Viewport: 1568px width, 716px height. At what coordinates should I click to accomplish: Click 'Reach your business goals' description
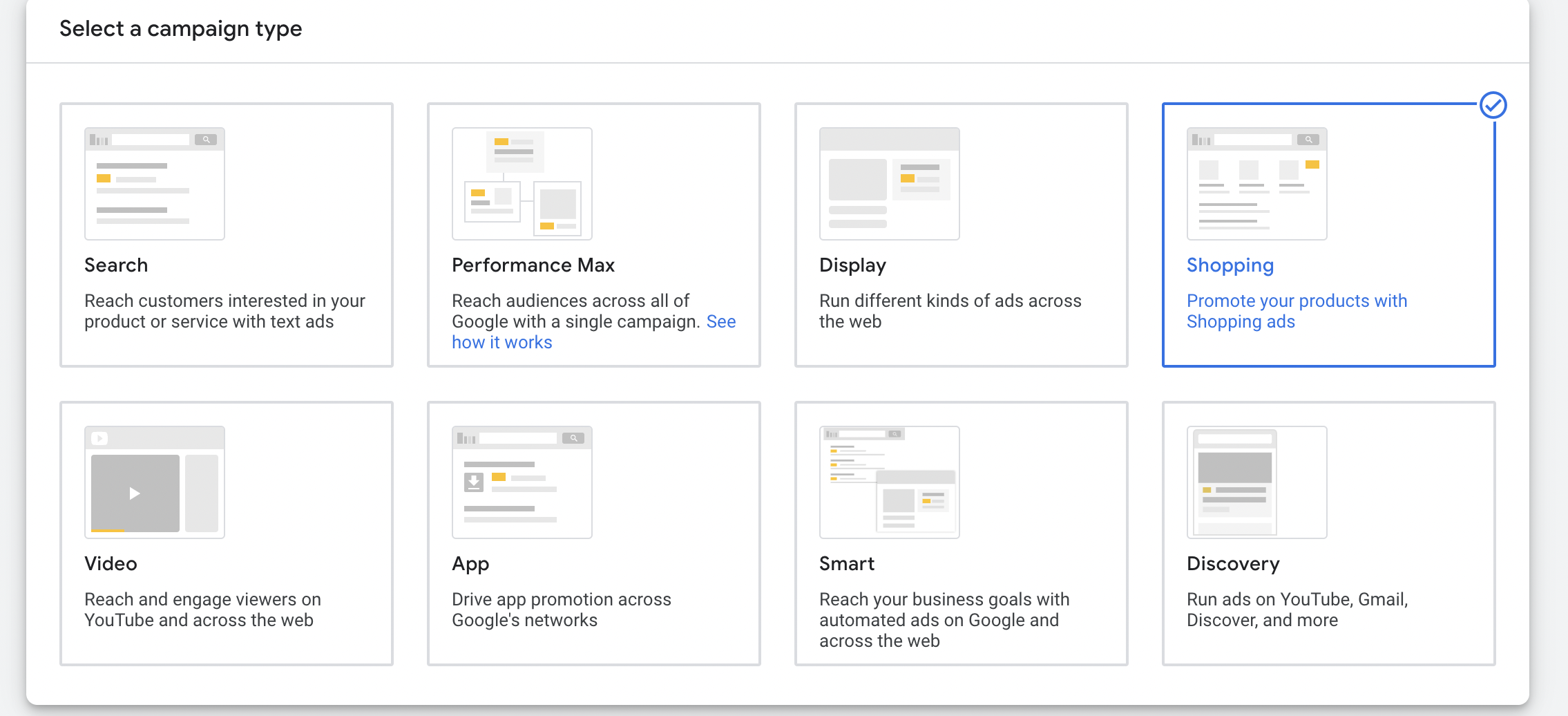coord(944,620)
